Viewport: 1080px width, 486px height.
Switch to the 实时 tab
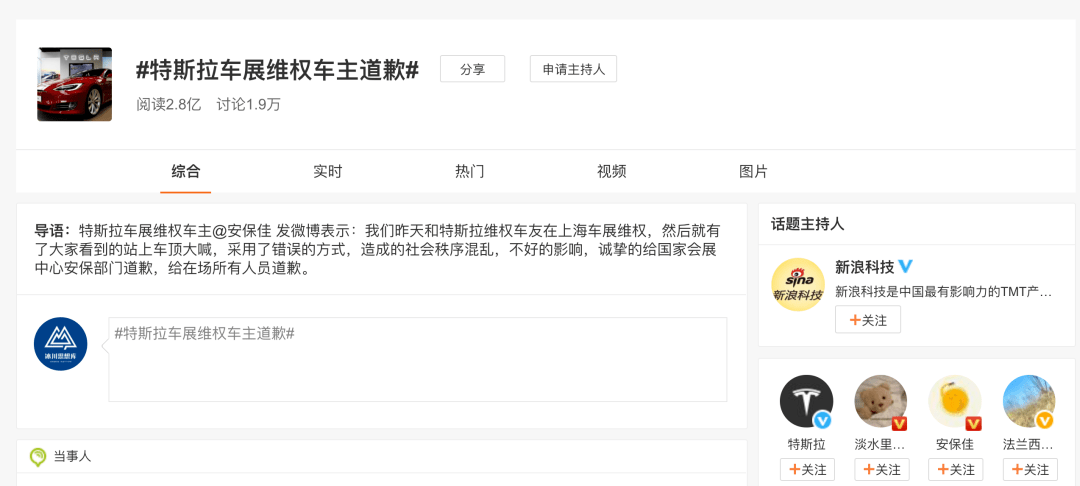coord(327,171)
